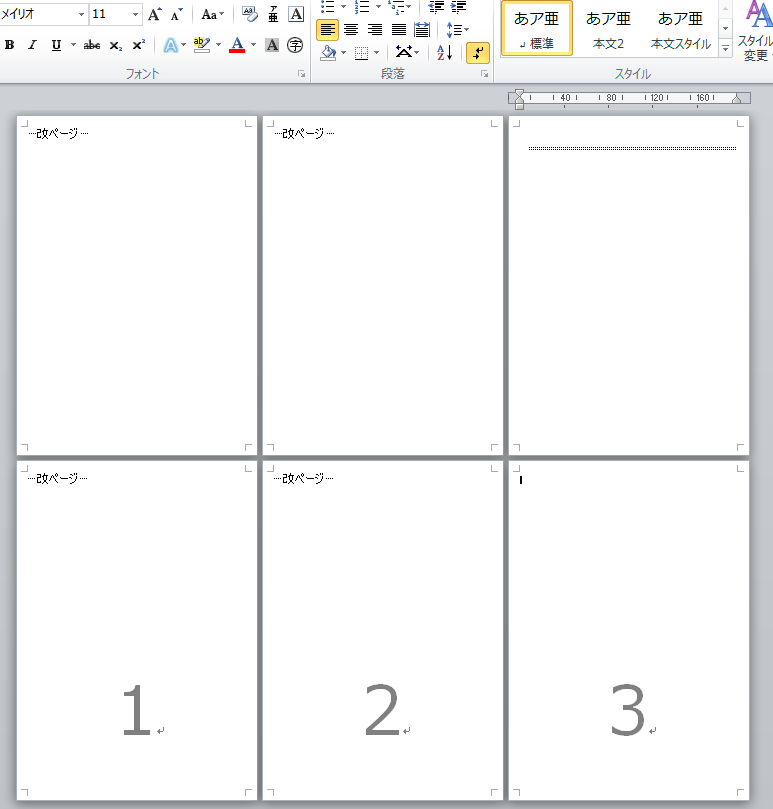
Task: Apply character border
Action: (296, 14)
